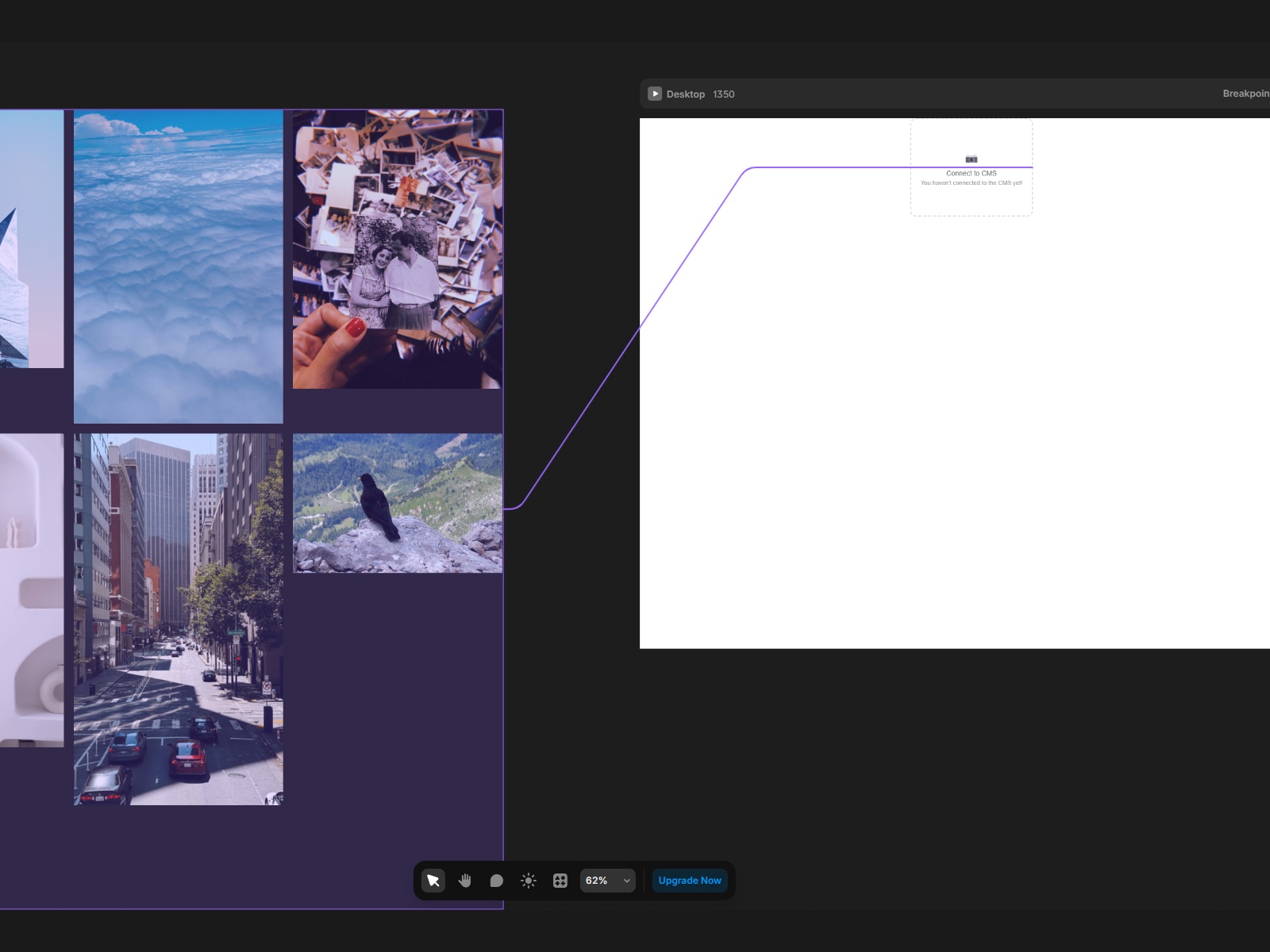Select the black bird on rock image
This screenshot has width=1270, height=952.
(x=398, y=503)
